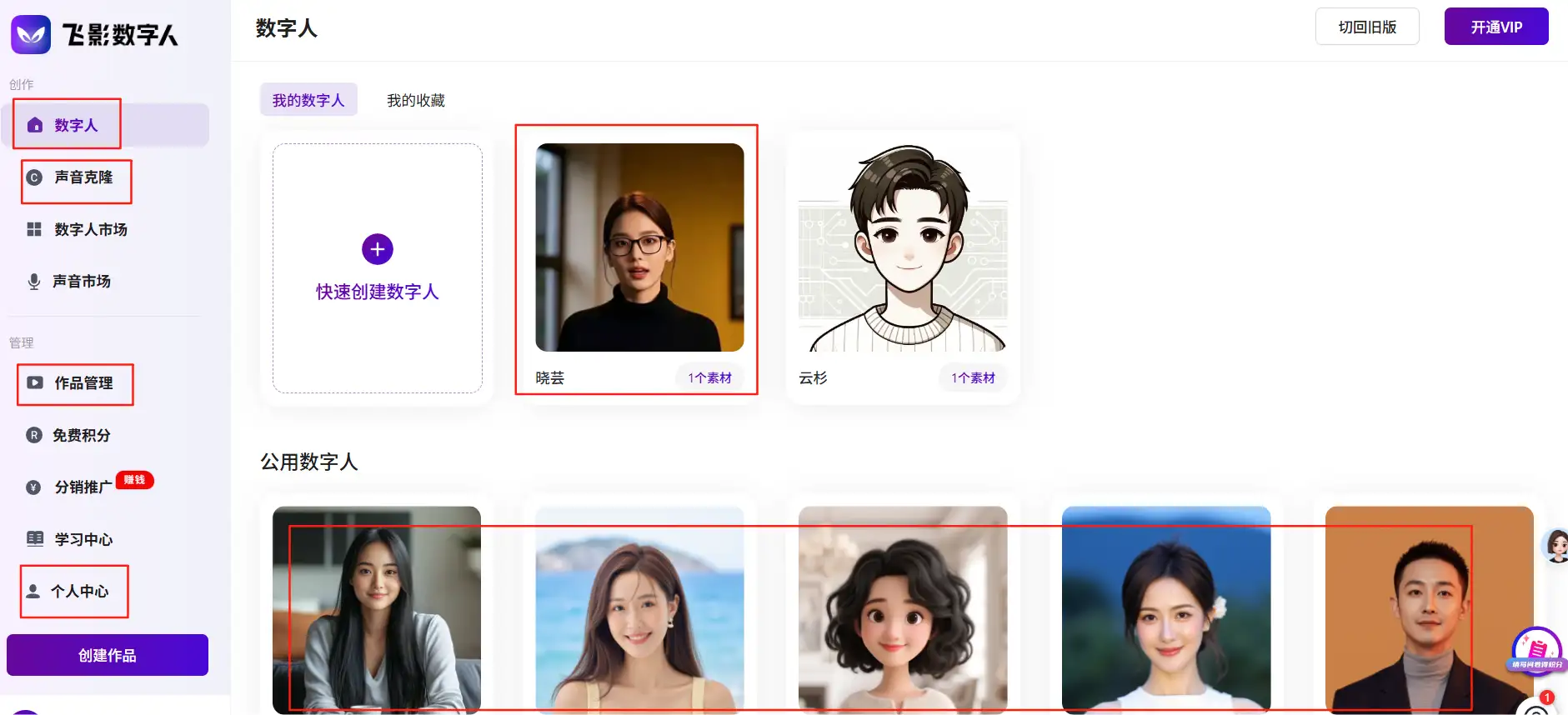The width and height of the screenshot is (1568, 715).
Task: Switch to 我的收藏 tab
Action: click(415, 100)
